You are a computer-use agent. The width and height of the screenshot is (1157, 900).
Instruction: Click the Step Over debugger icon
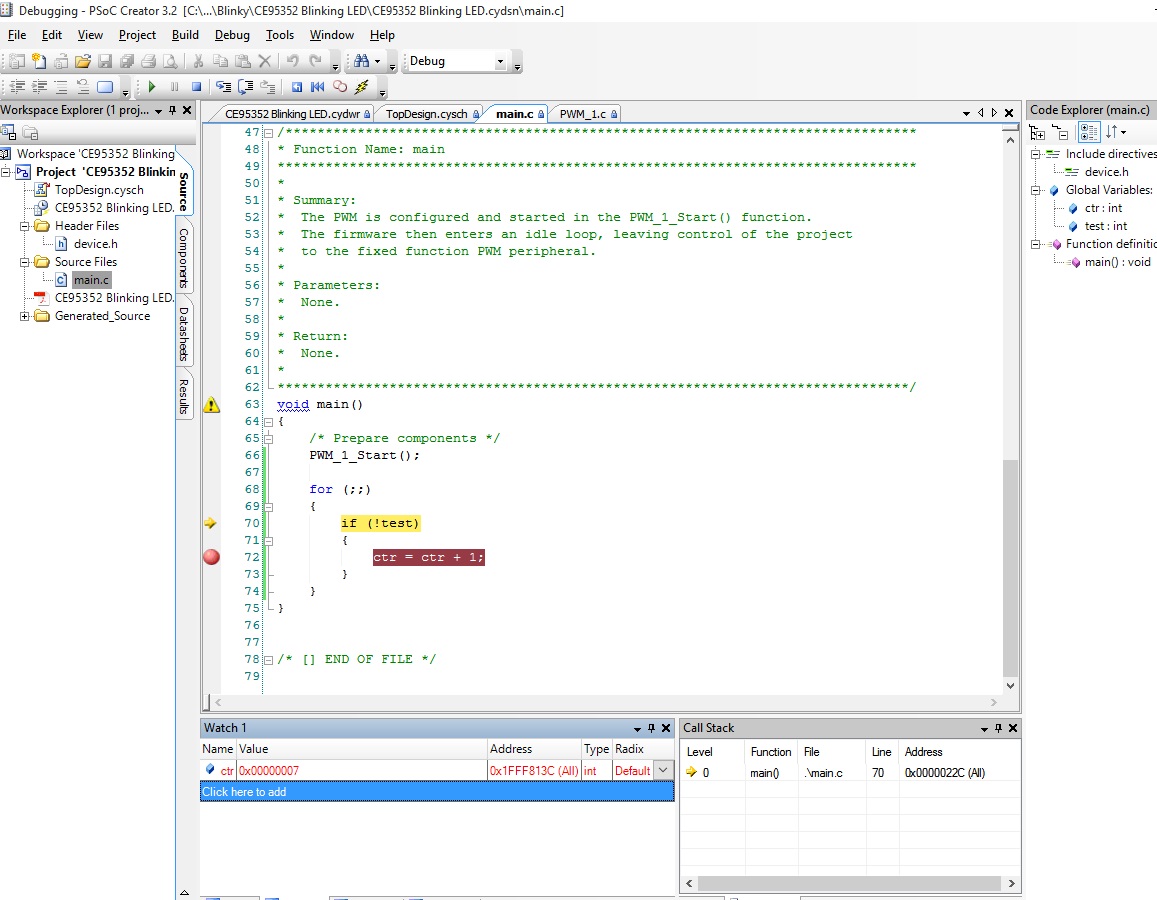click(246, 87)
